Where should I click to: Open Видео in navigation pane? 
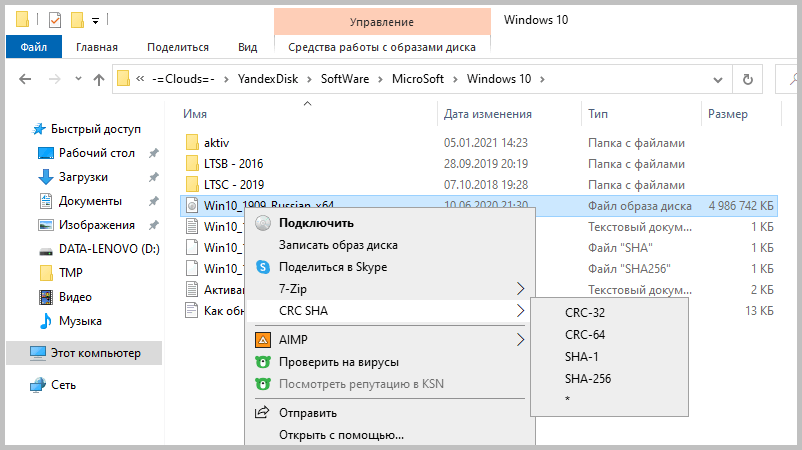(75, 297)
